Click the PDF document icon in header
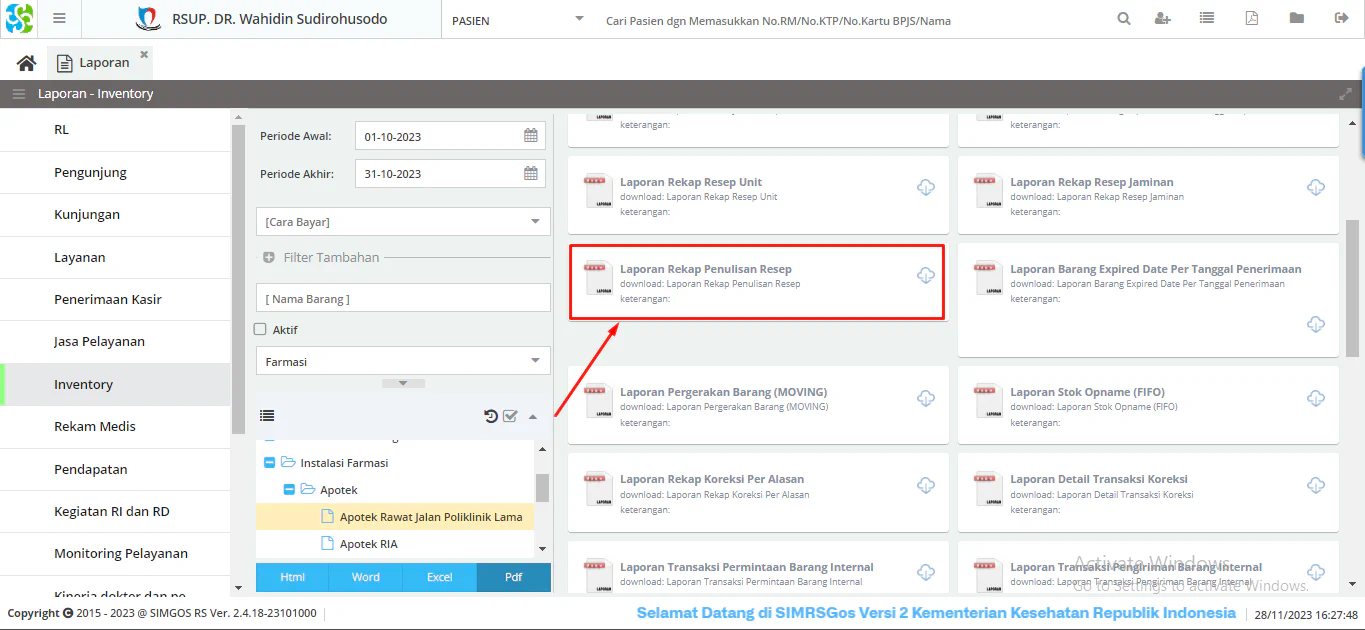Viewport: 1365px width, 630px height. [1252, 19]
